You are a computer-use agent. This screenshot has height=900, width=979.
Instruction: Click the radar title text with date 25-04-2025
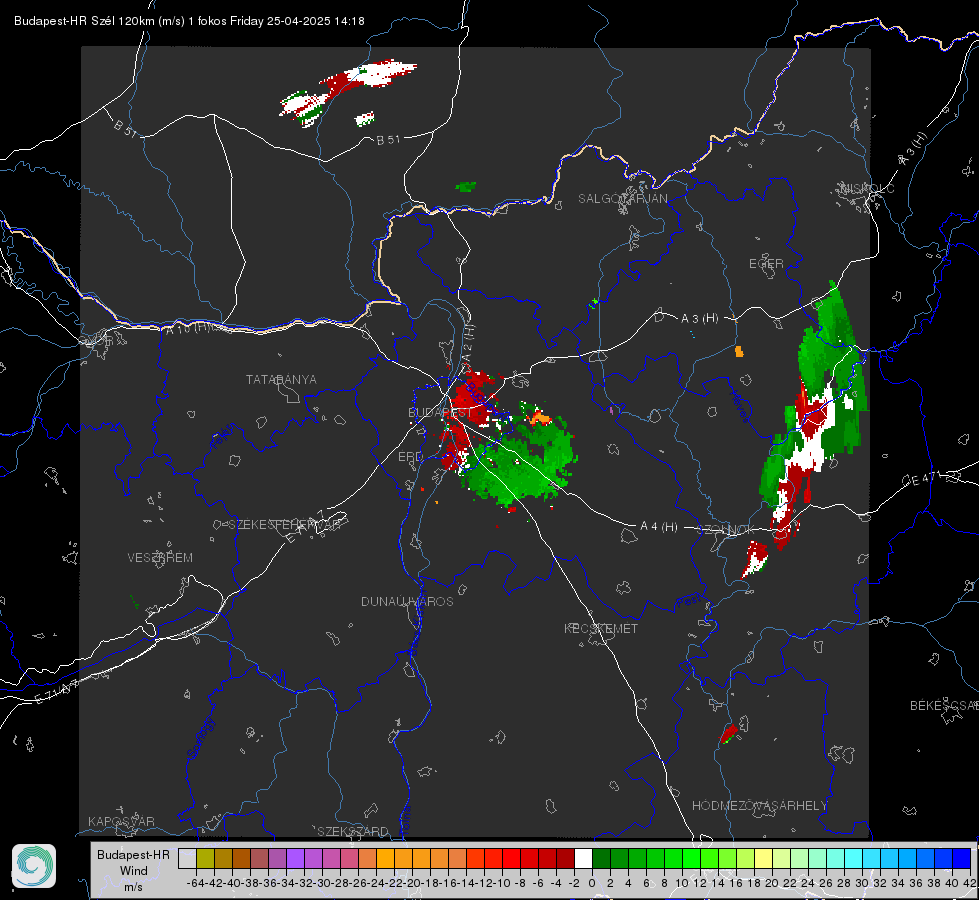[x=189, y=21]
